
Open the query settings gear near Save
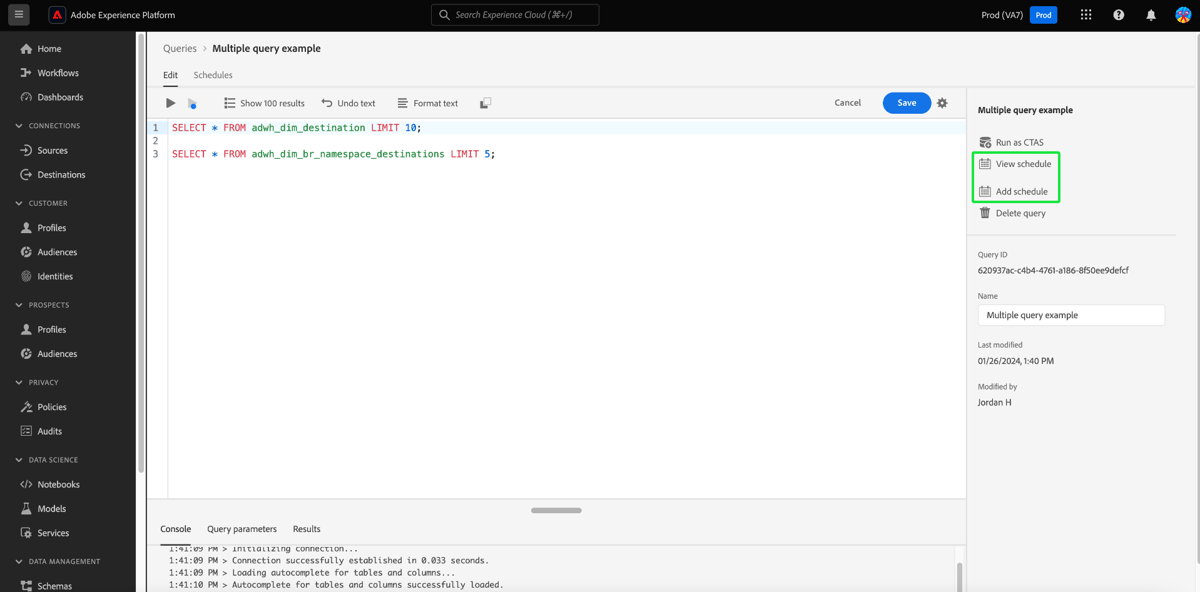point(941,103)
